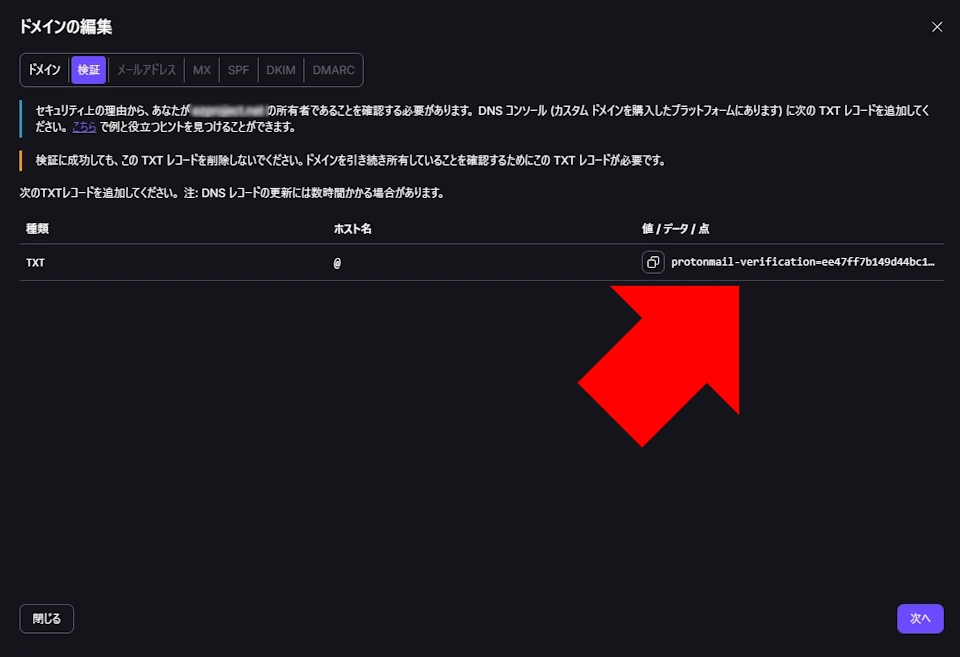
Task: Click the 閉じる button
Action: [46, 618]
